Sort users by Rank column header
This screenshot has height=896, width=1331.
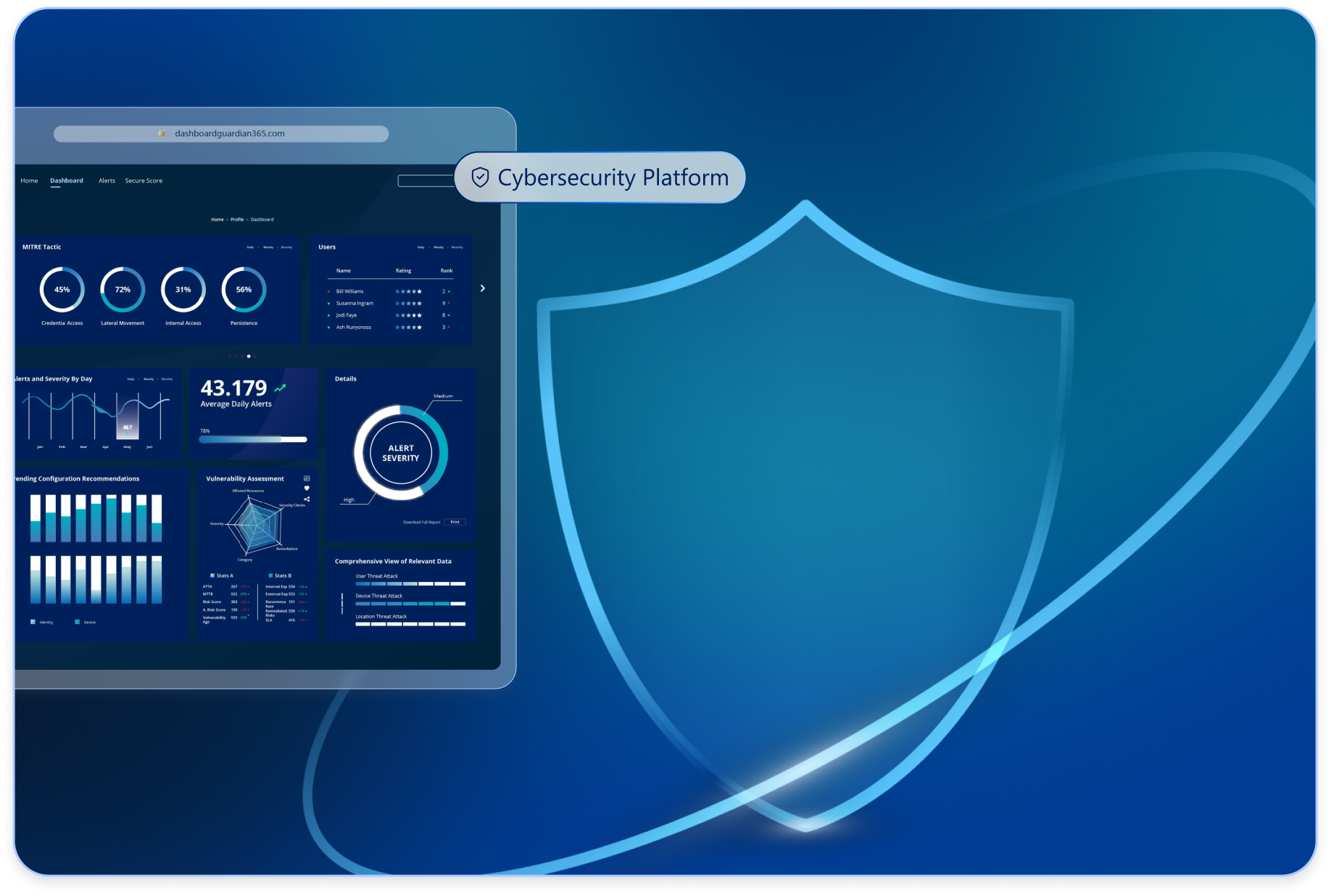(447, 270)
